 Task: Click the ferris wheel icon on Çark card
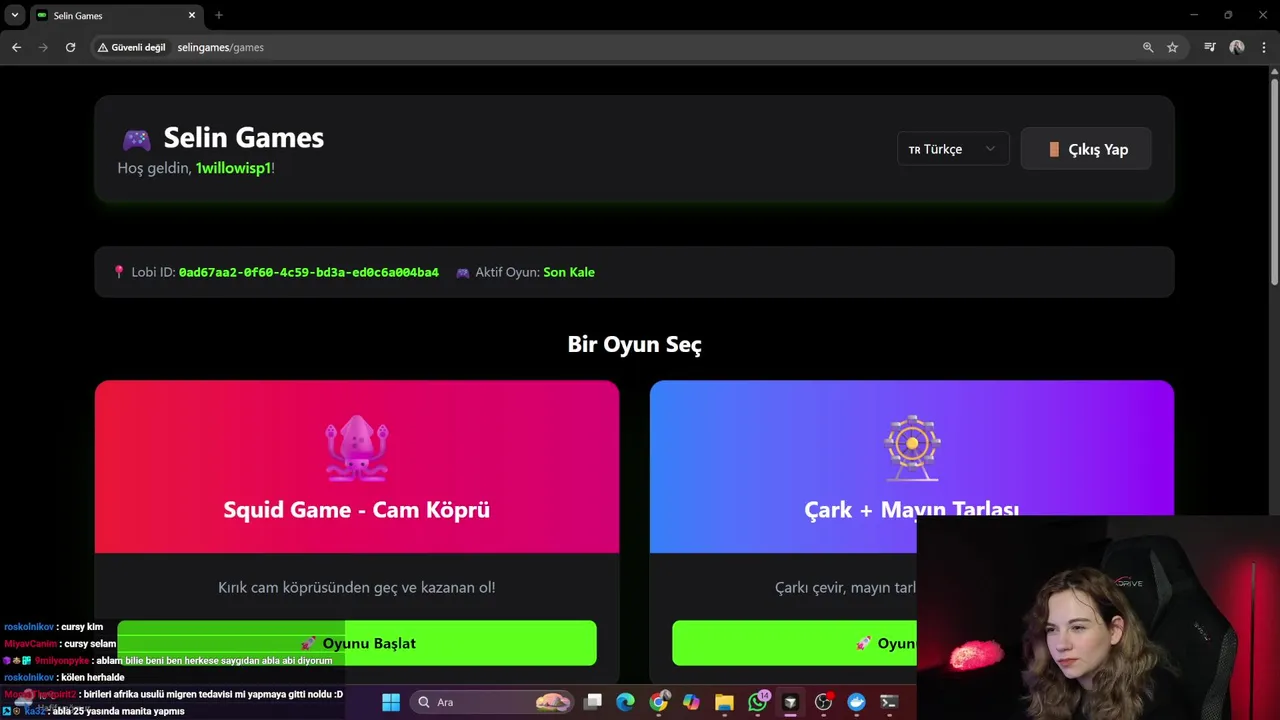pyautogui.click(x=912, y=448)
